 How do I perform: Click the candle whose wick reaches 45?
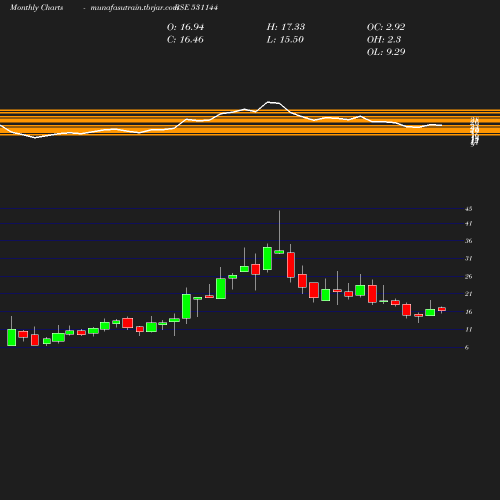(279, 252)
